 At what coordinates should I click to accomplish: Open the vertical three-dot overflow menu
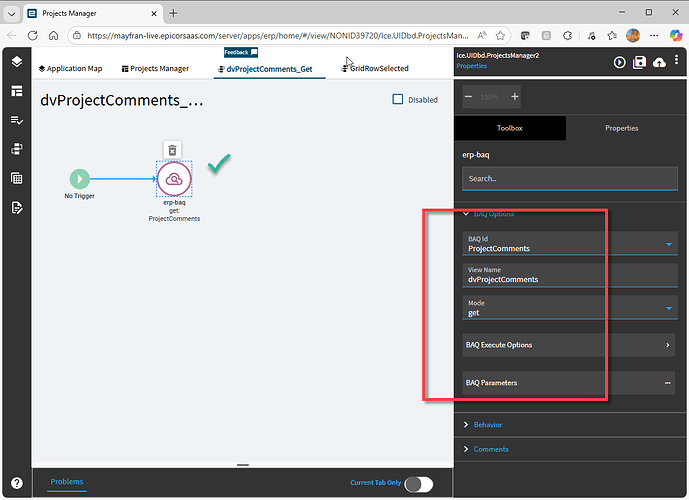pyautogui.click(x=677, y=60)
